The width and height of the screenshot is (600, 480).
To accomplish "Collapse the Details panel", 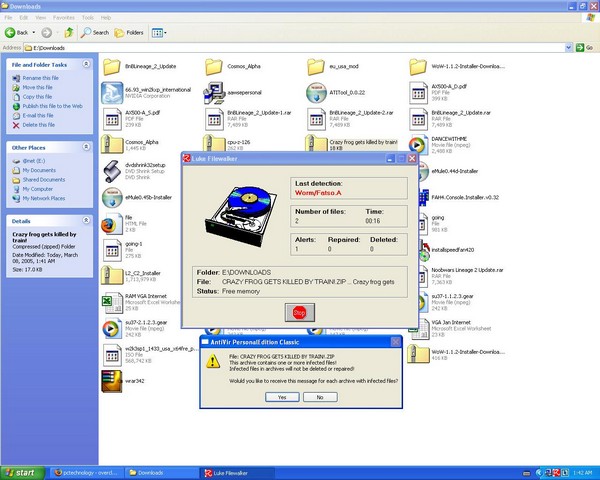I will pos(86,220).
